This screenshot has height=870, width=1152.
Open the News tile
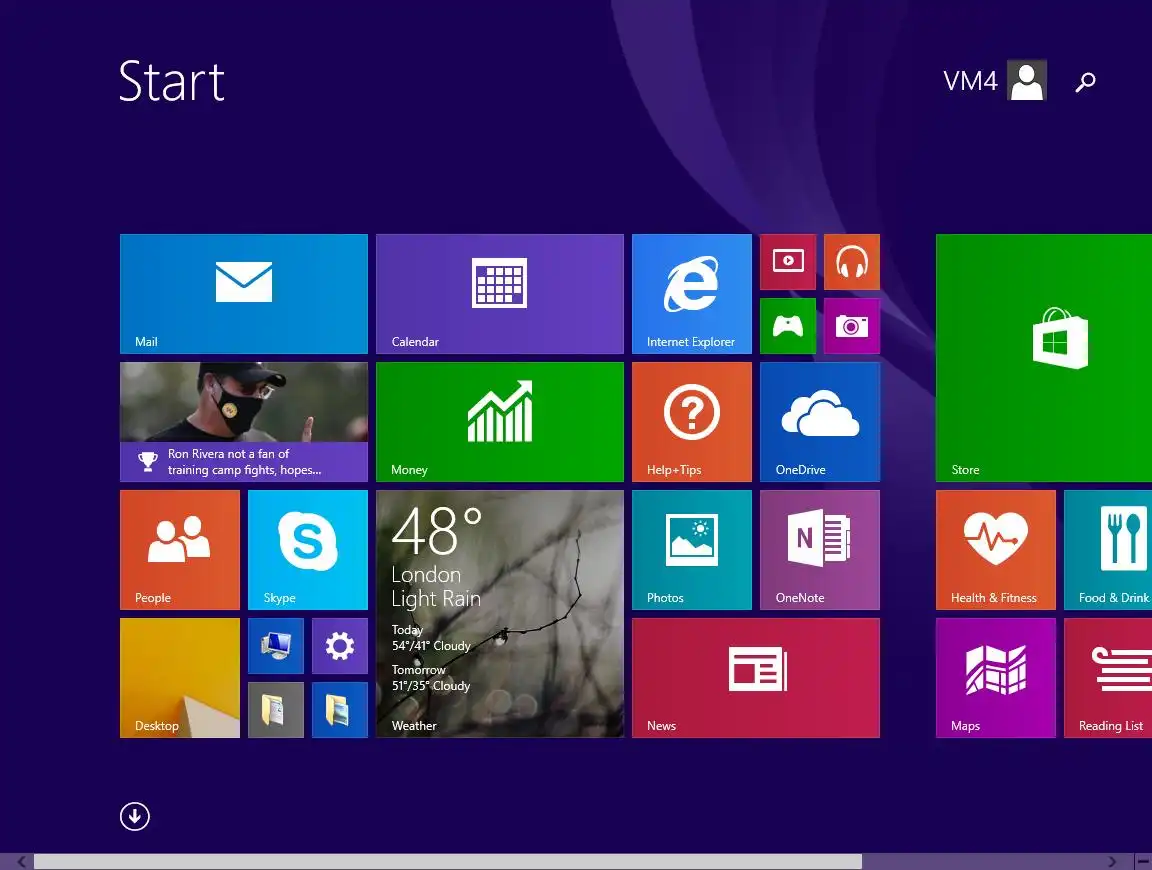[755, 677]
